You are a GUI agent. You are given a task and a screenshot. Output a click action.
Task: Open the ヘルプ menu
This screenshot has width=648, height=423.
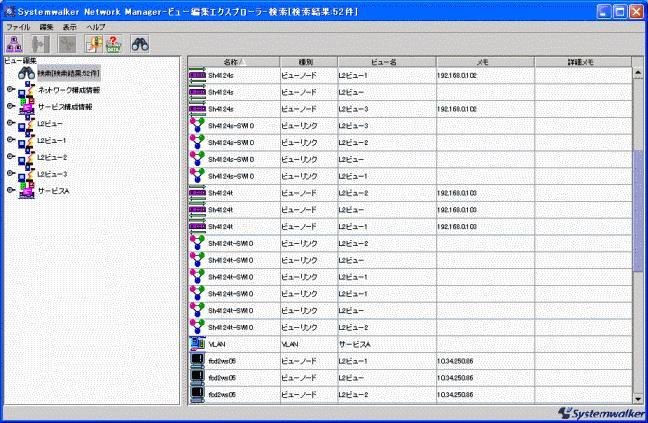[x=95, y=26]
